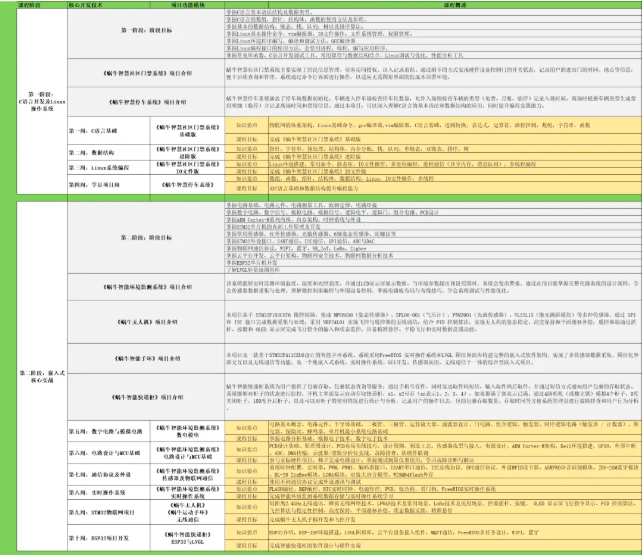
Task: Select 课程目标 label in 第四周 row
Action: (246, 188)
